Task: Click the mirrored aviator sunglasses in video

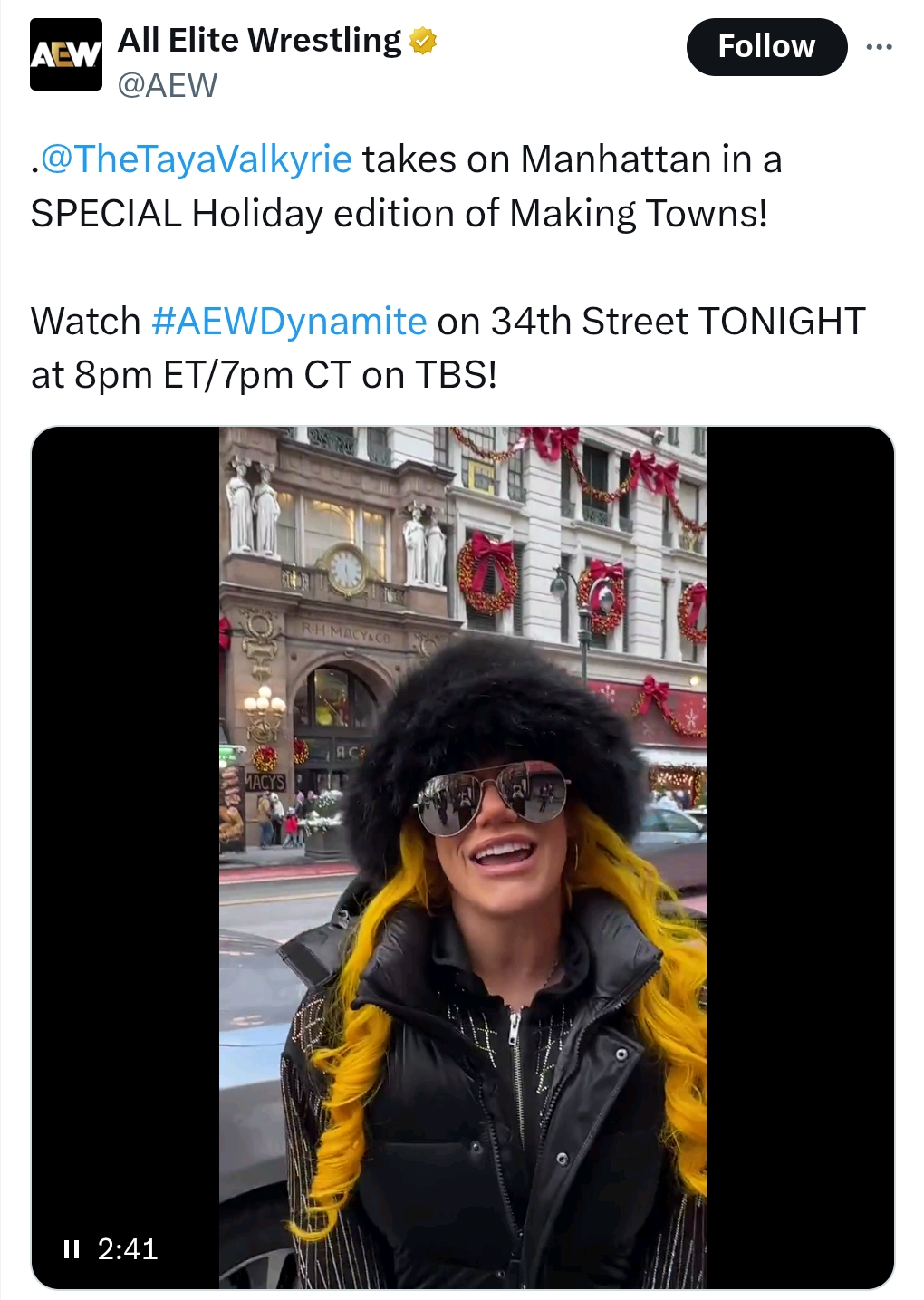Action: coord(491,795)
